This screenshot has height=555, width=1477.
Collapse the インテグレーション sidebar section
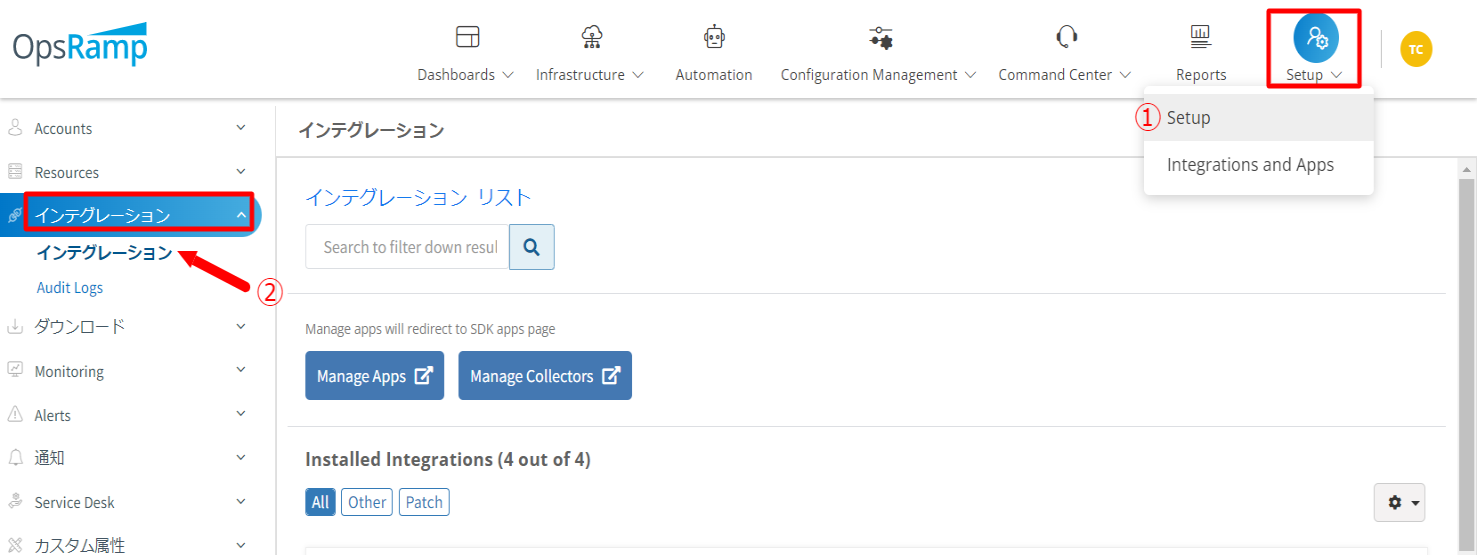point(241,215)
